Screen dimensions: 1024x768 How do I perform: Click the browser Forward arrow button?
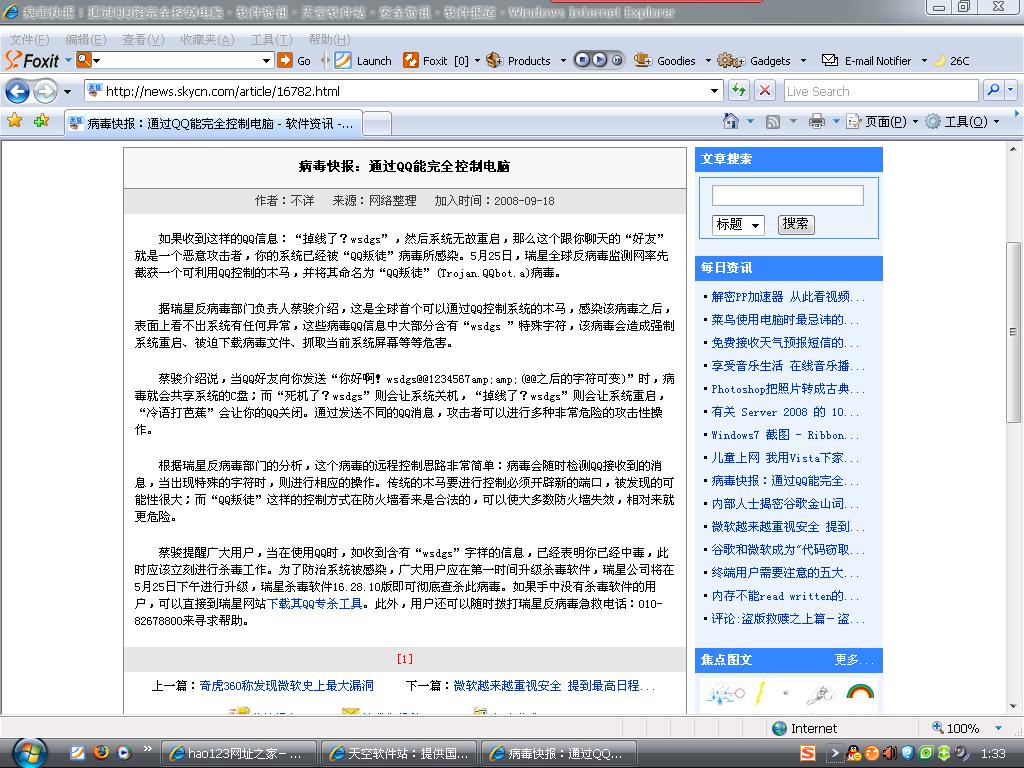tap(44, 91)
